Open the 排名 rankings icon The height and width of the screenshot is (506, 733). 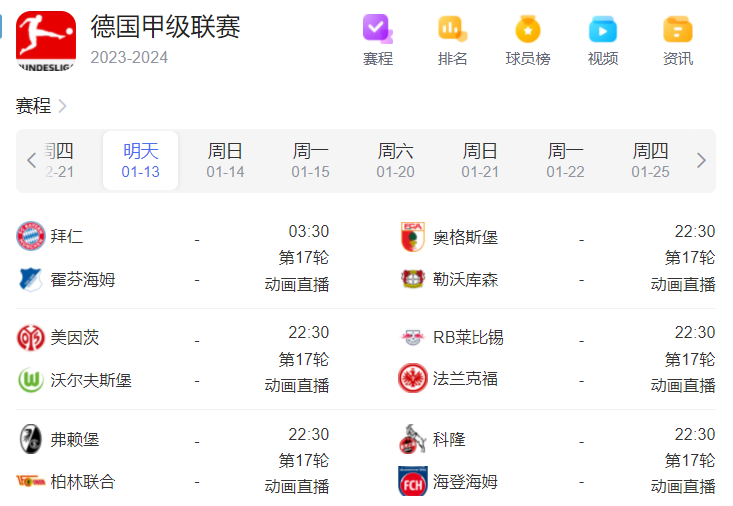[x=452, y=29]
